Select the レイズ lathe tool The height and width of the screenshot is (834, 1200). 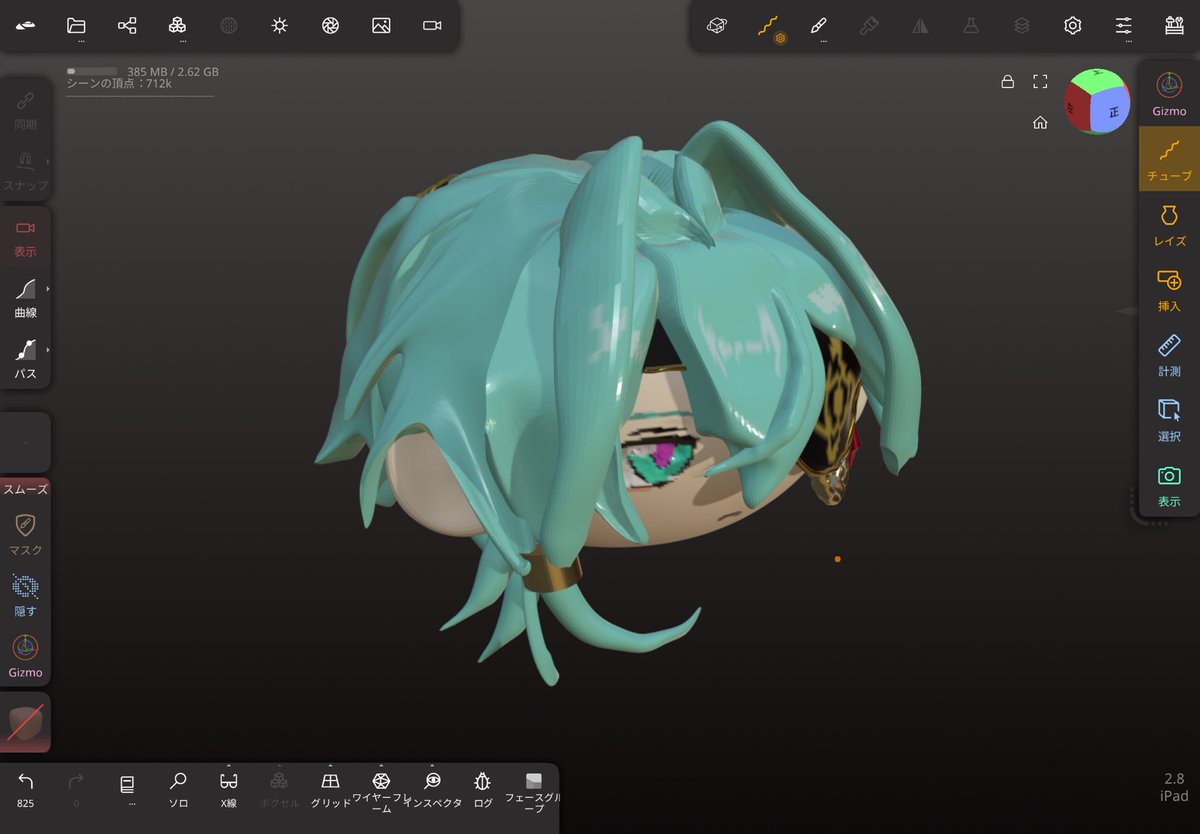(1169, 224)
